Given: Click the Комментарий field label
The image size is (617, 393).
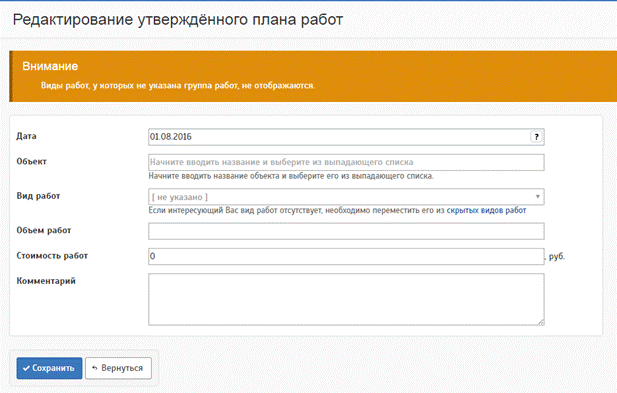Looking at the screenshot, I should point(46,281).
